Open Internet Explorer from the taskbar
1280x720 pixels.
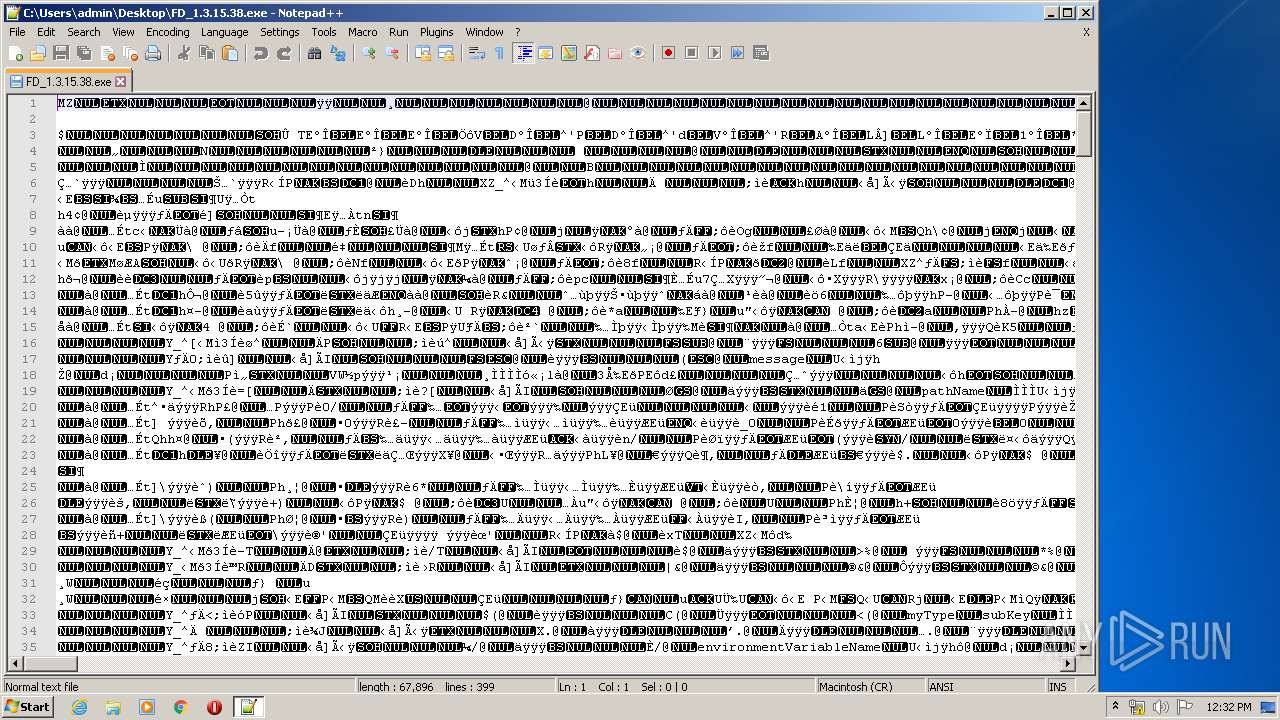80,707
